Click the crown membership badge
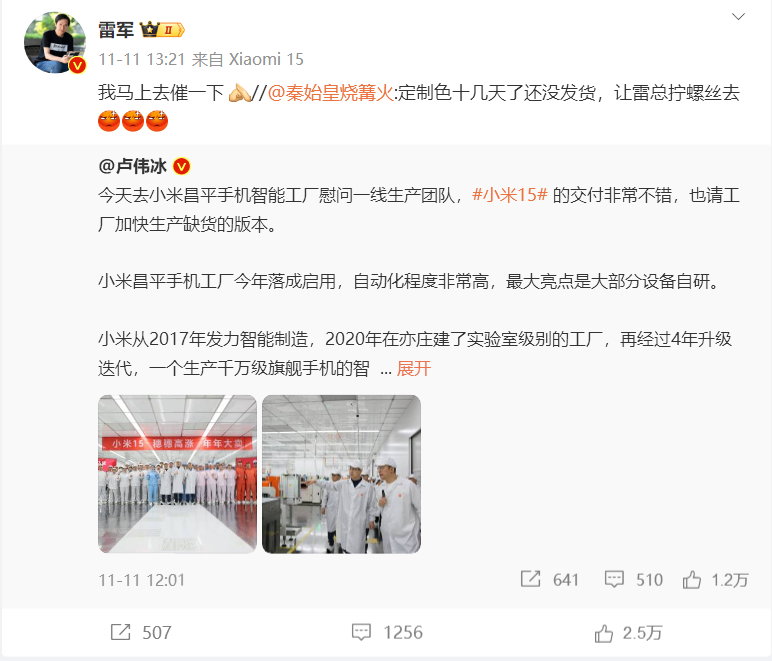Image resolution: width=772 pixels, height=661 pixels. click(x=162, y=30)
